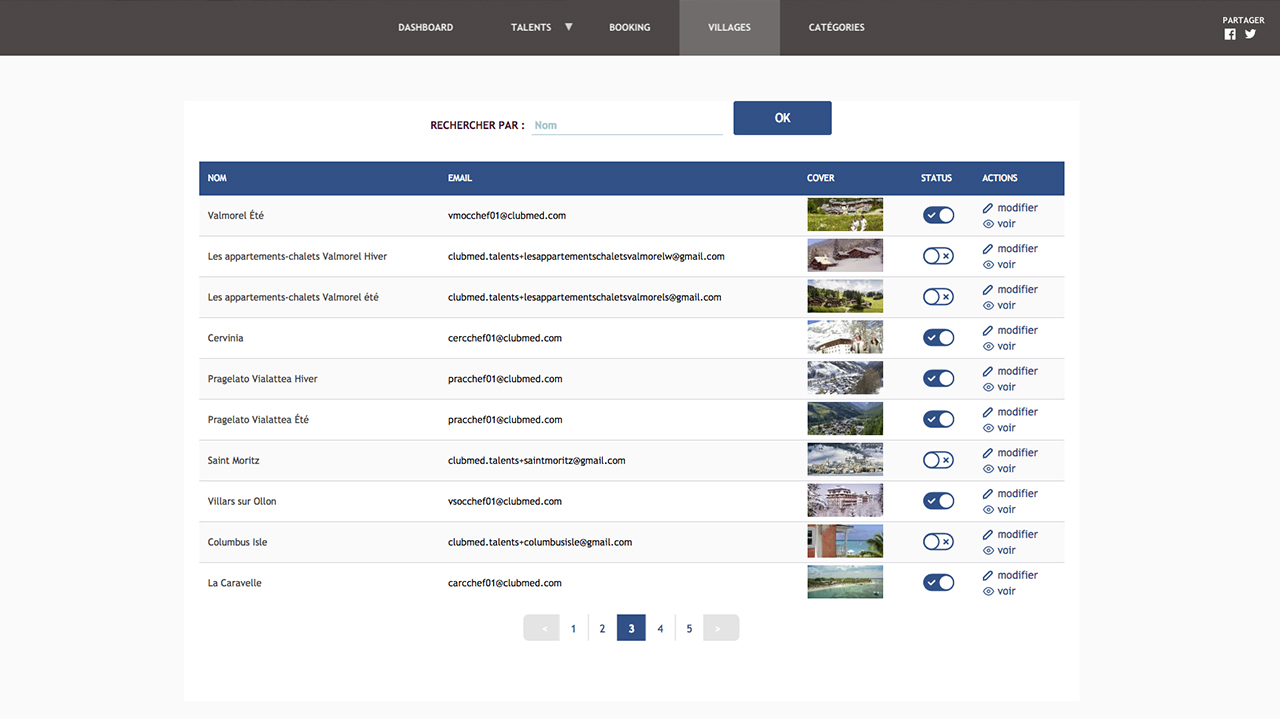Enable status for Les appartements-chalets Valmorel été
This screenshot has height=719, width=1280.
click(938, 297)
